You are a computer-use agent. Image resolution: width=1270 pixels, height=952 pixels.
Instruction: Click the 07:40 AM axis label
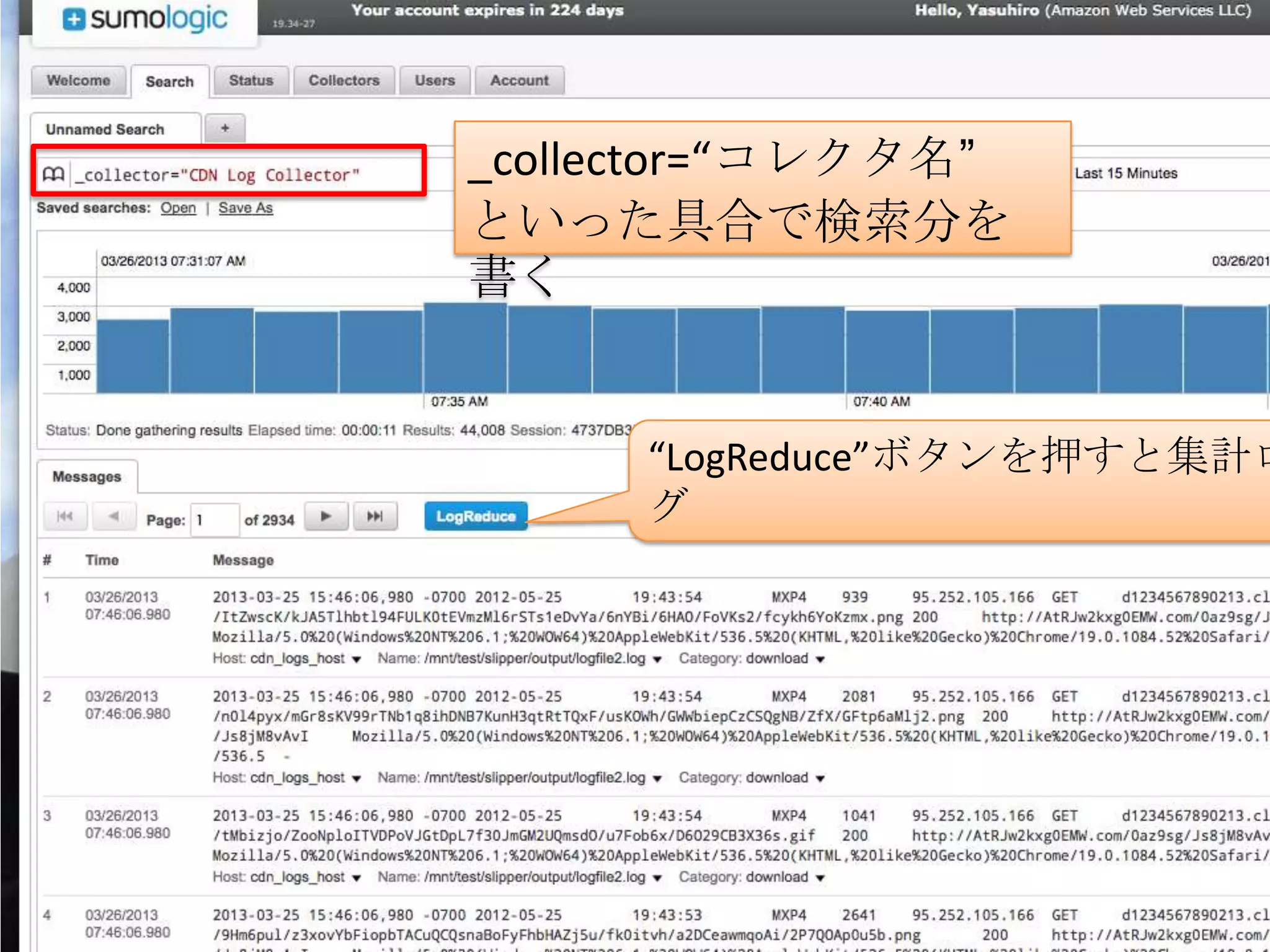(x=882, y=402)
